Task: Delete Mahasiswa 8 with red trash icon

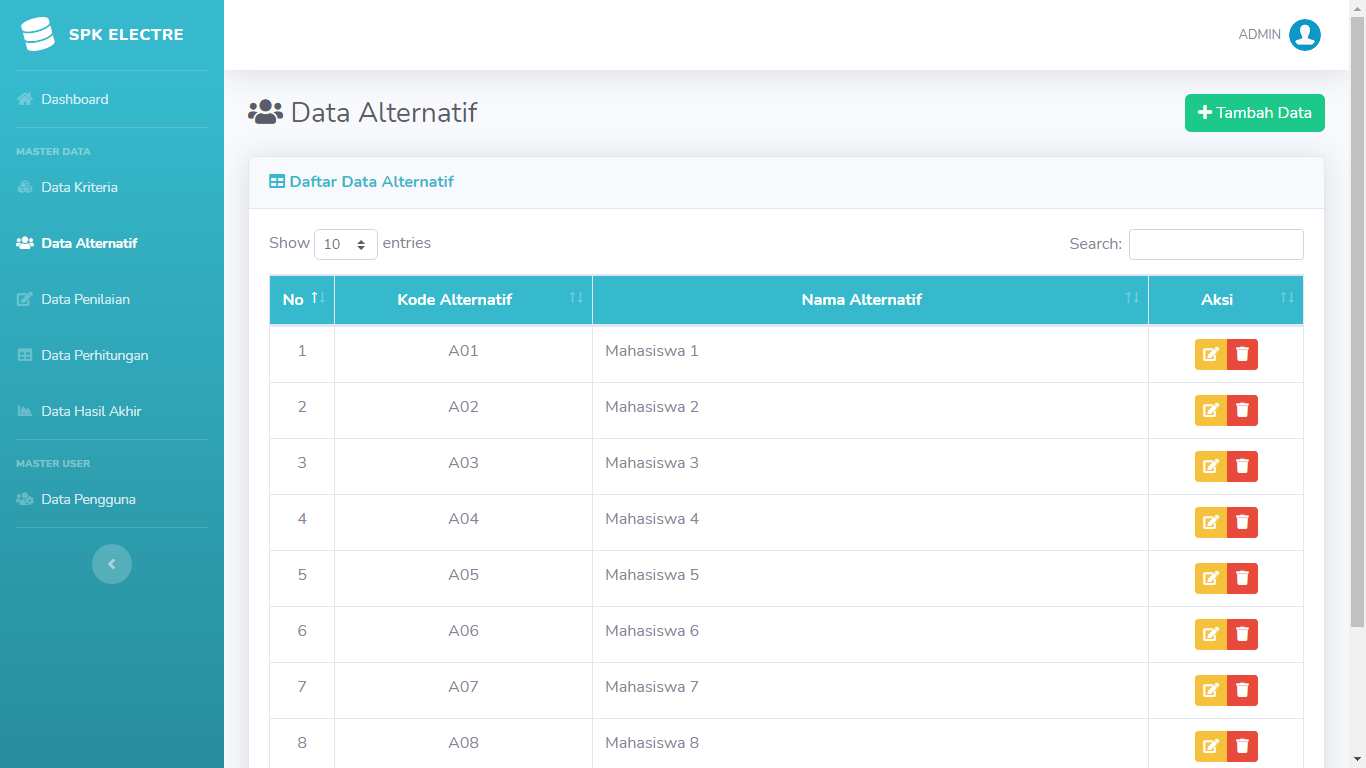Action: point(1242,746)
